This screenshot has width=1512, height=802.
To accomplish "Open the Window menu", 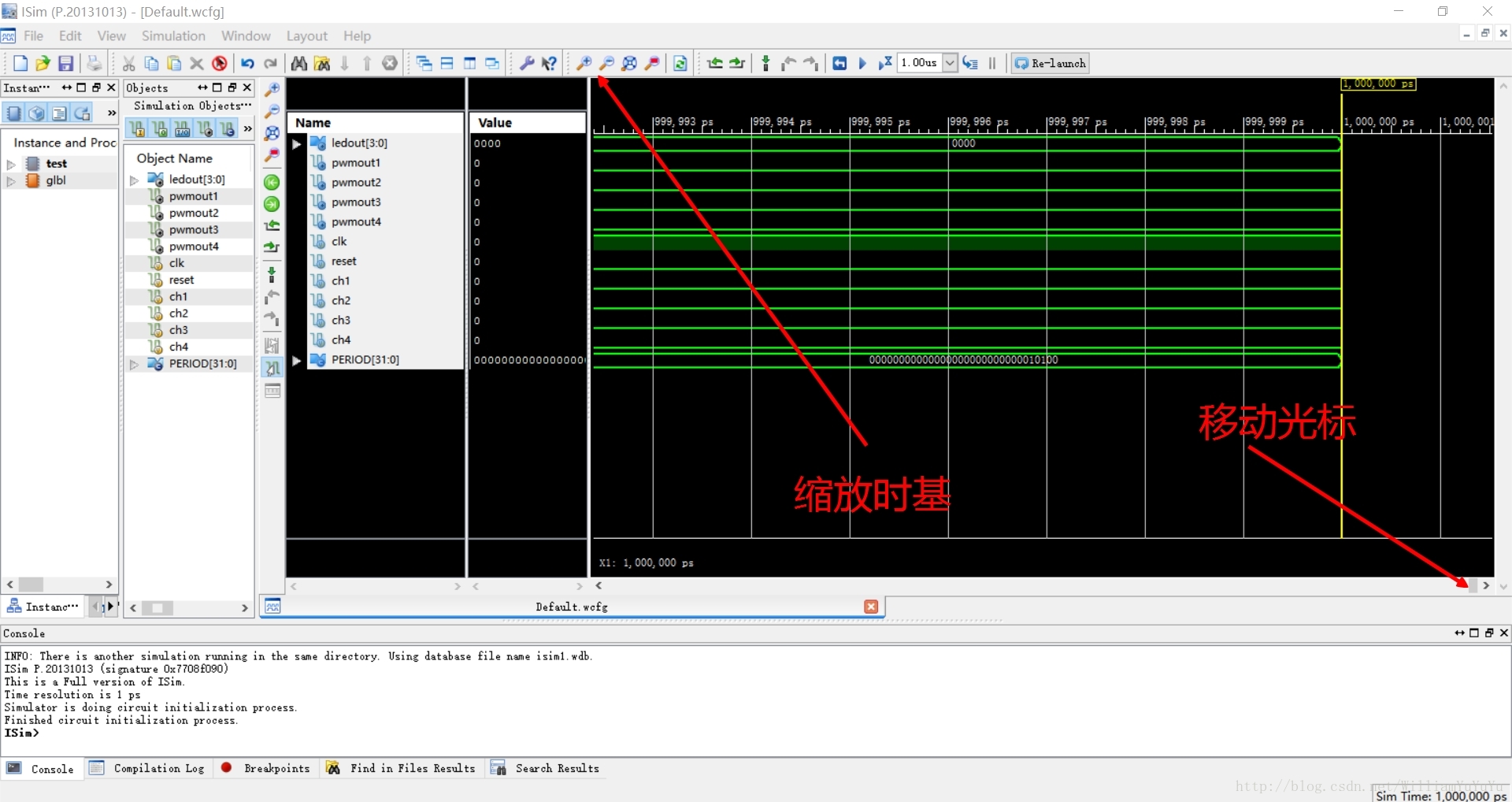I will 246,36.
